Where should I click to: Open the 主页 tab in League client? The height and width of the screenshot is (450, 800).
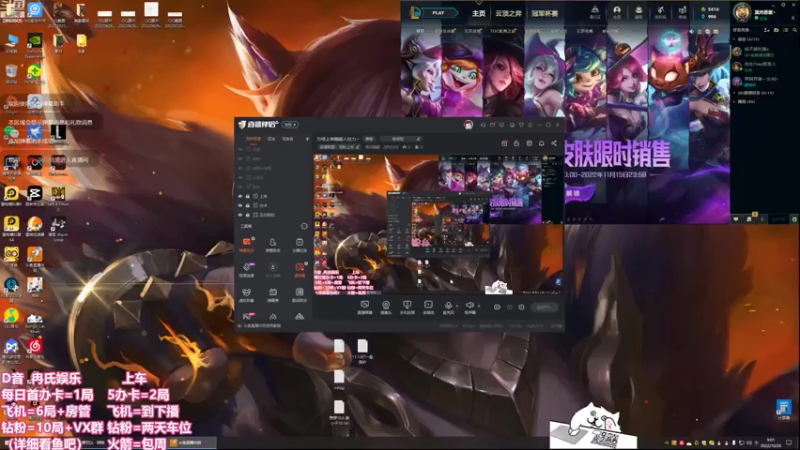479,13
